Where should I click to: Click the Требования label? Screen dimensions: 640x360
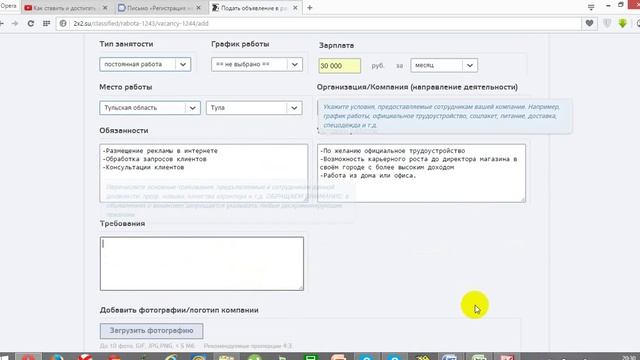click(x=122, y=224)
